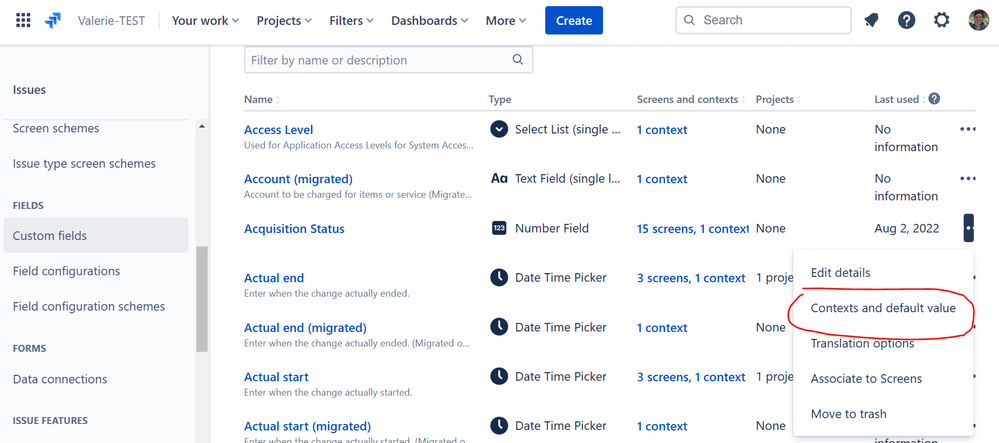Click the sidebar vertical scrollbar thumb

(202, 299)
